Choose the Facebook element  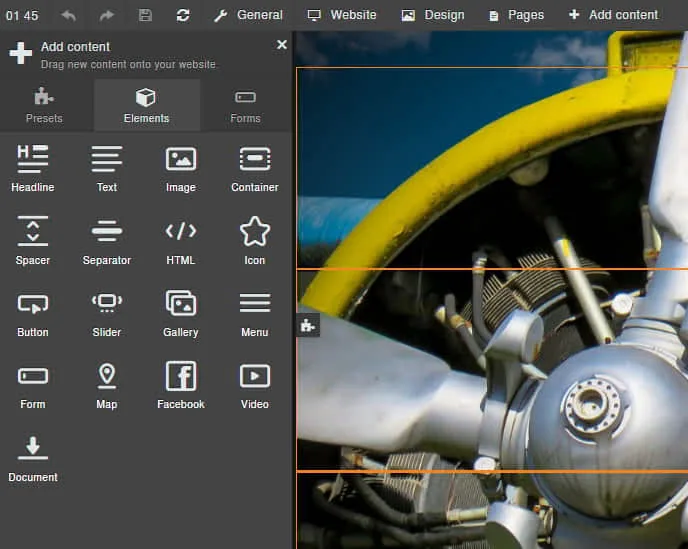click(181, 386)
